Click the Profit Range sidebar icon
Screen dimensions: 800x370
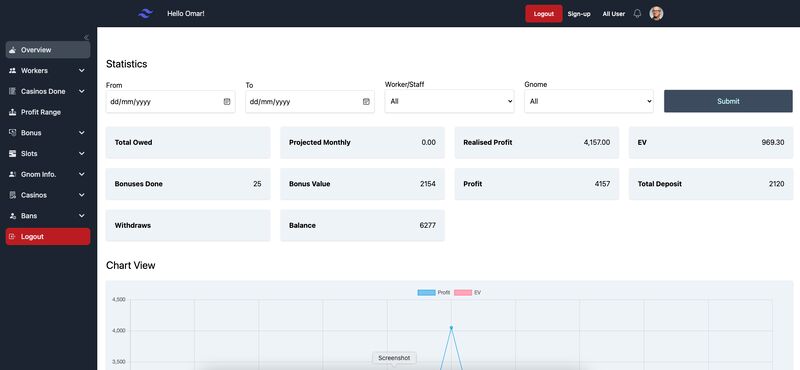(x=13, y=112)
